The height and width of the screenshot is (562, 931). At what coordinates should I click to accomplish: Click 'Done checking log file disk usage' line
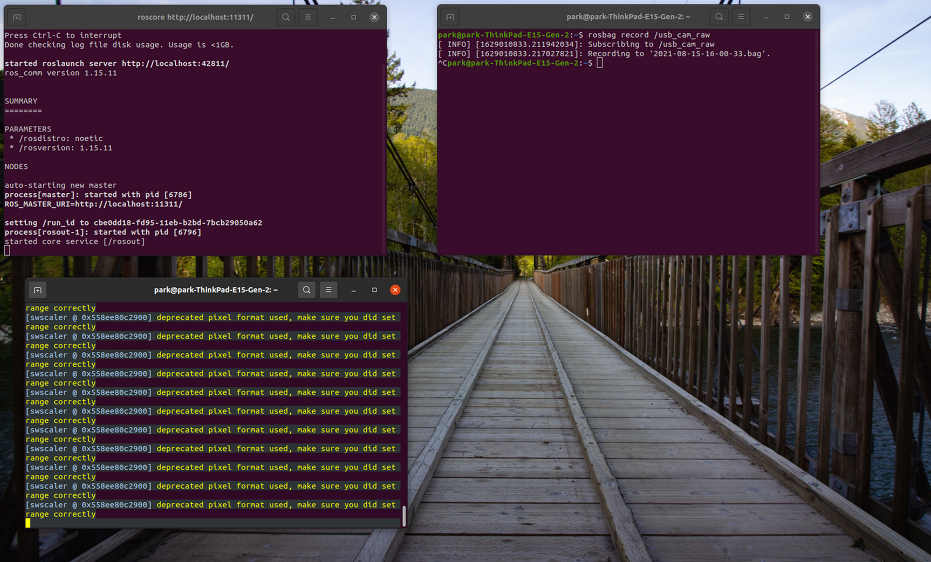pos(119,45)
